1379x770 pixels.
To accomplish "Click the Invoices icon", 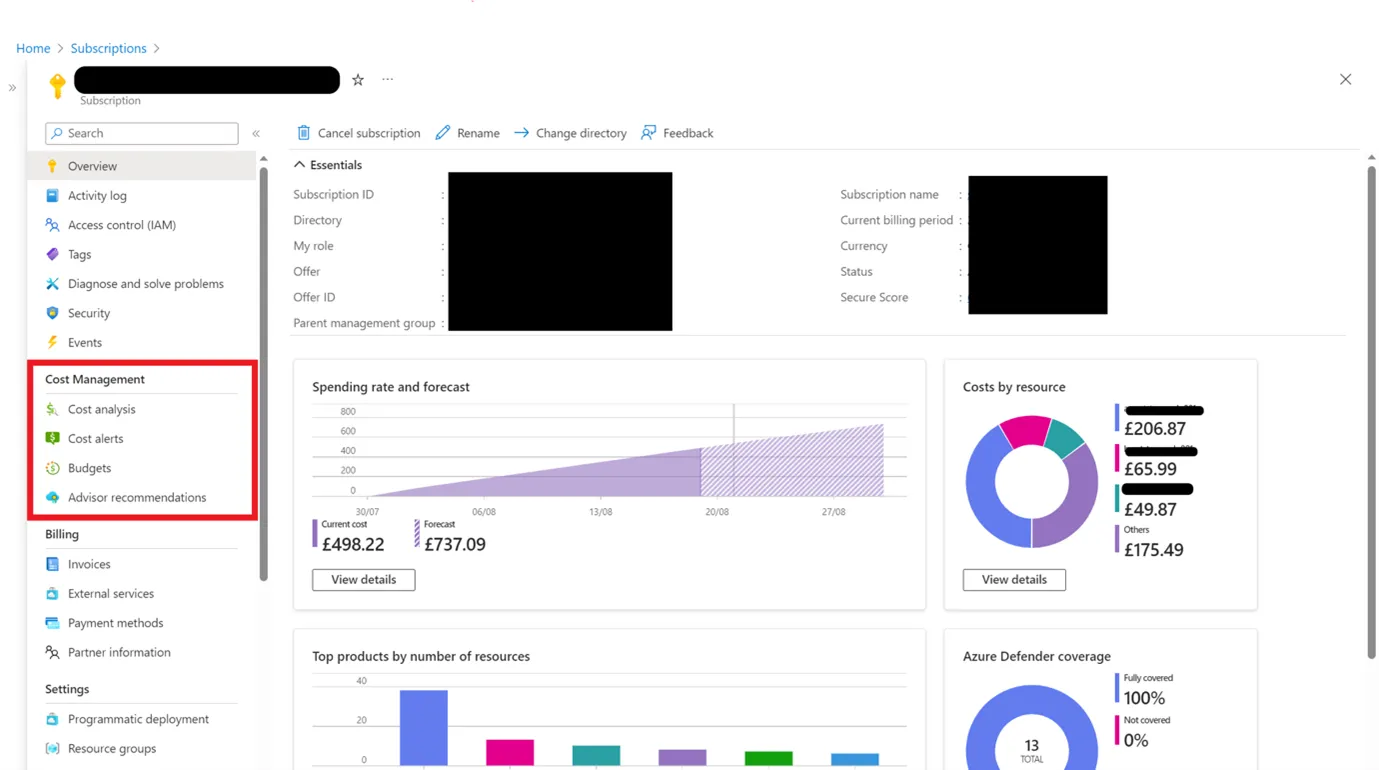I will coord(52,564).
